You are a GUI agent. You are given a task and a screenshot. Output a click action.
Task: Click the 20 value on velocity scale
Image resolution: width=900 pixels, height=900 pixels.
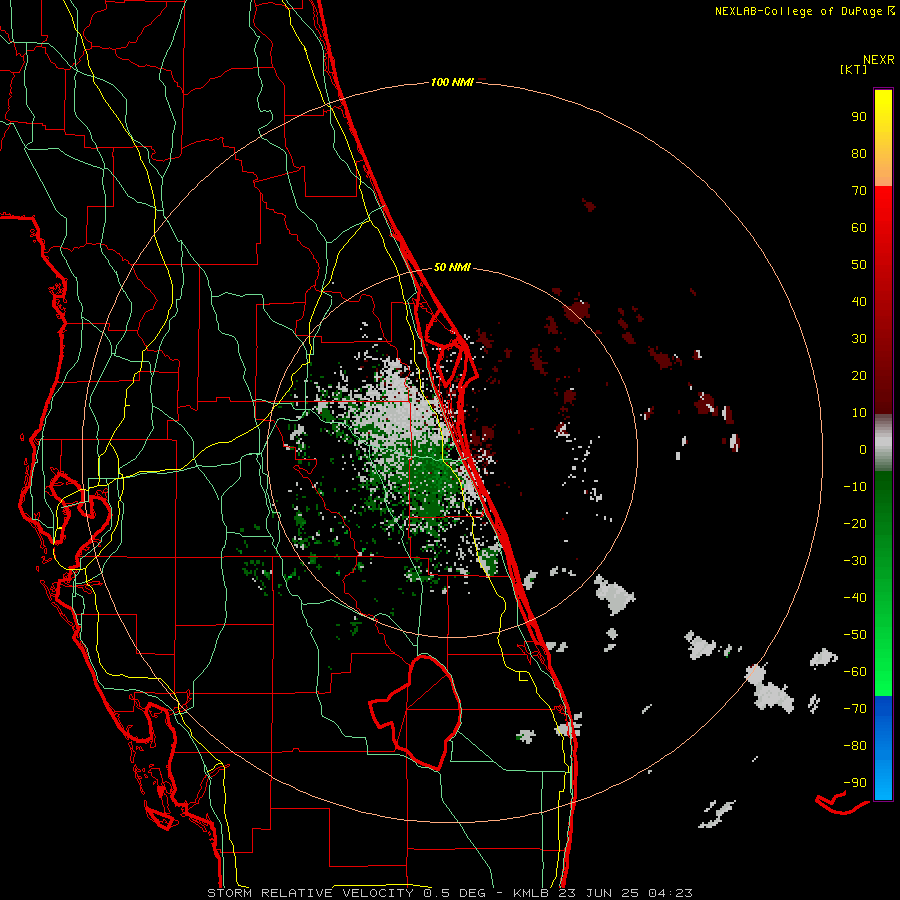click(x=859, y=375)
